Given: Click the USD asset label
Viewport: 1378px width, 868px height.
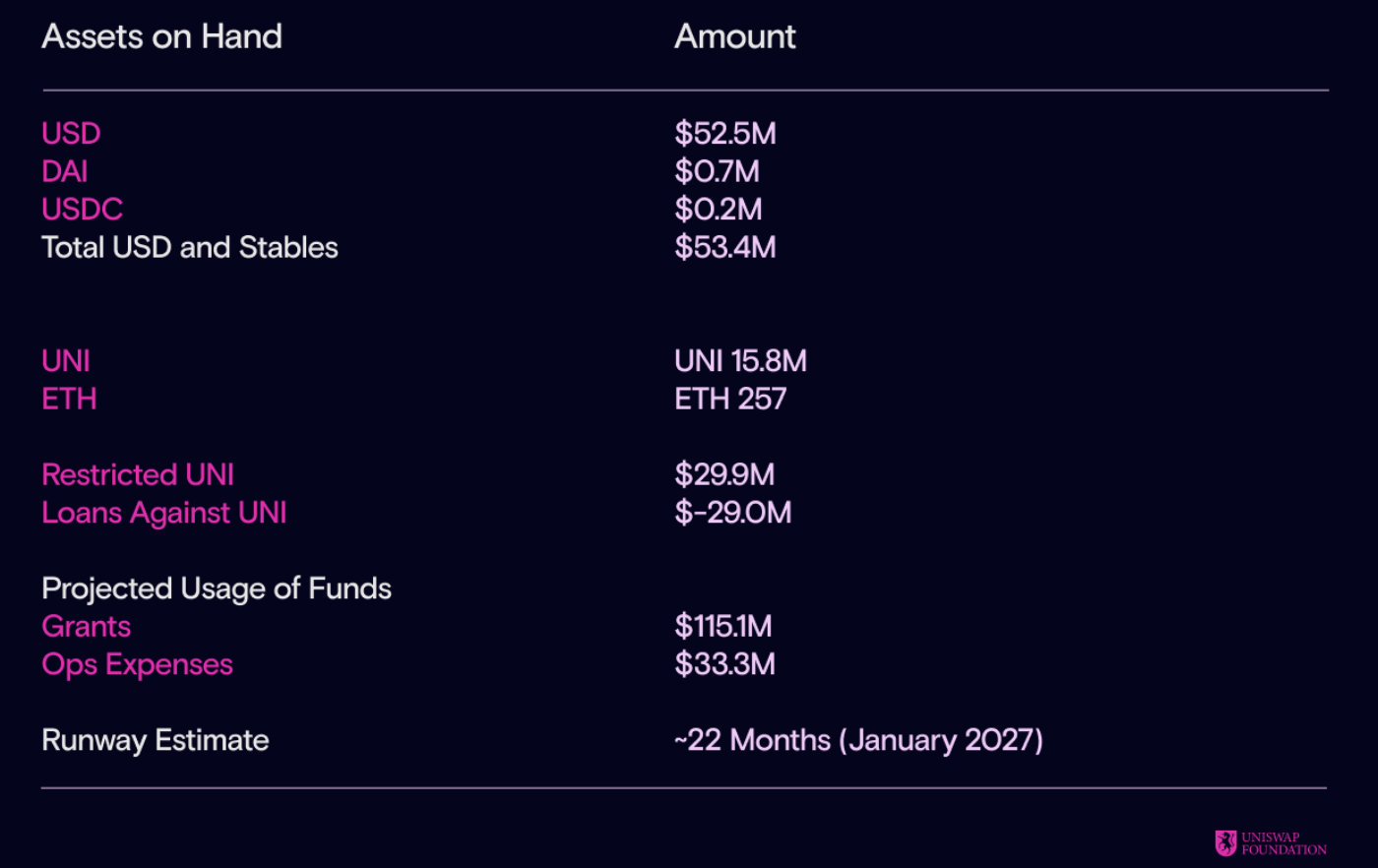Looking at the screenshot, I should [x=71, y=134].
